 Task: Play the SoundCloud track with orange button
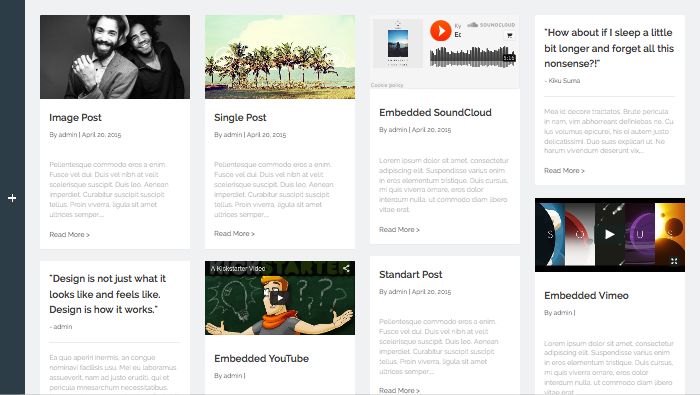441,31
